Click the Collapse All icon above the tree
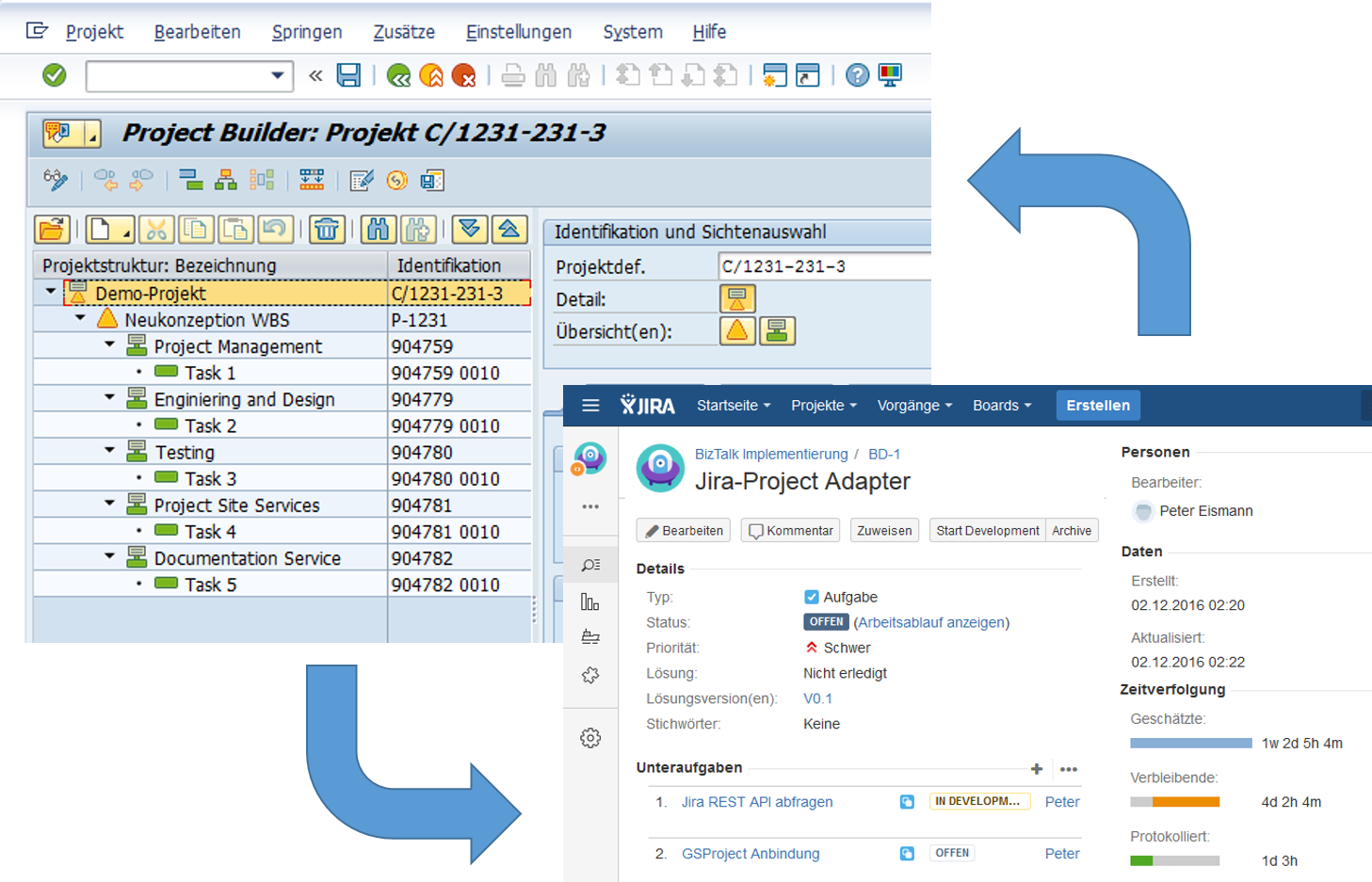The width and height of the screenshot is (1372, 882). click(508, 229)
